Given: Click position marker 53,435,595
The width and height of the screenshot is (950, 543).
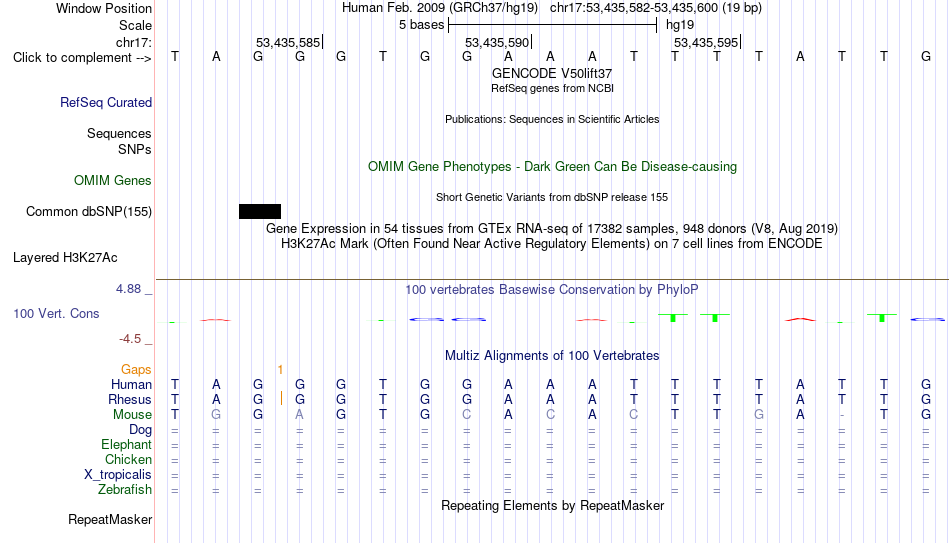Looking at the screenshot, I should [706, 42].
